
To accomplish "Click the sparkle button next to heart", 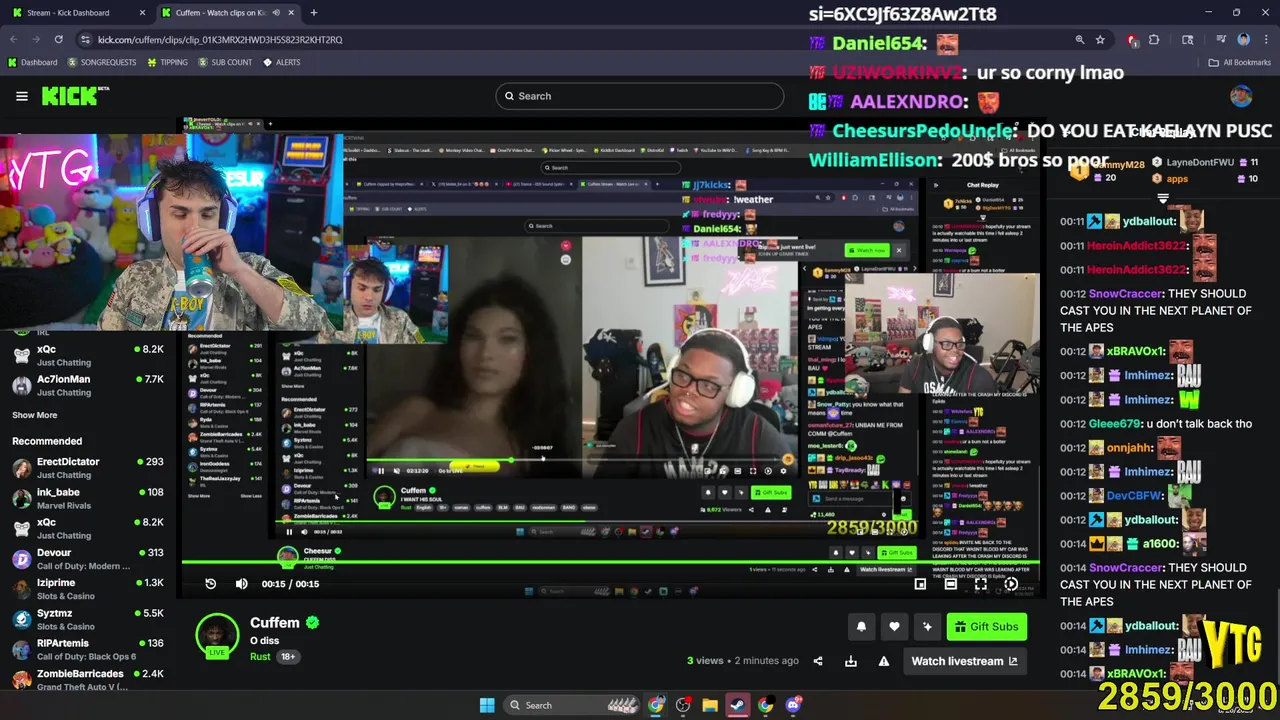I will click(x=927, y=627).
